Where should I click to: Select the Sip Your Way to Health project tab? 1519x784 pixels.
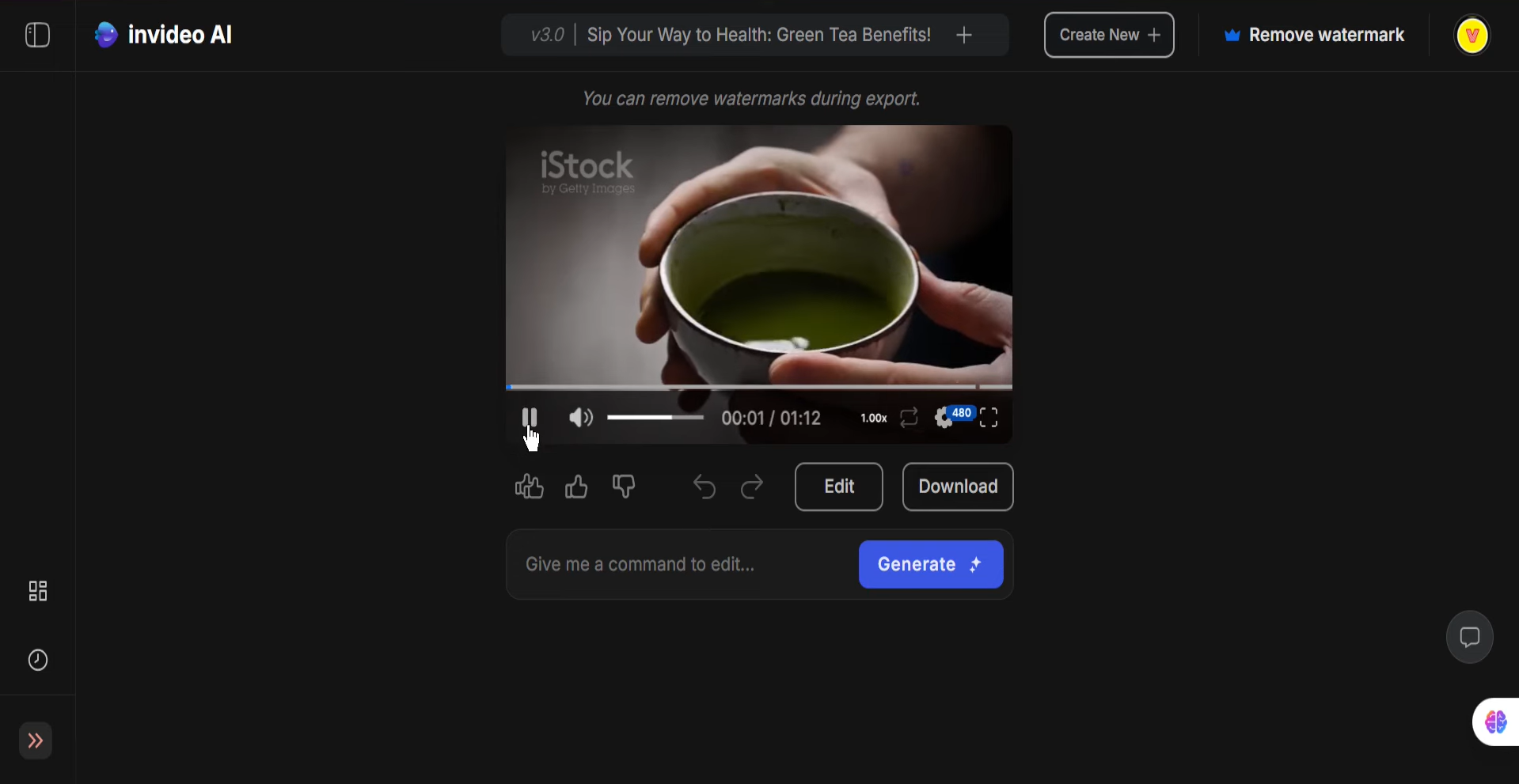758,35
